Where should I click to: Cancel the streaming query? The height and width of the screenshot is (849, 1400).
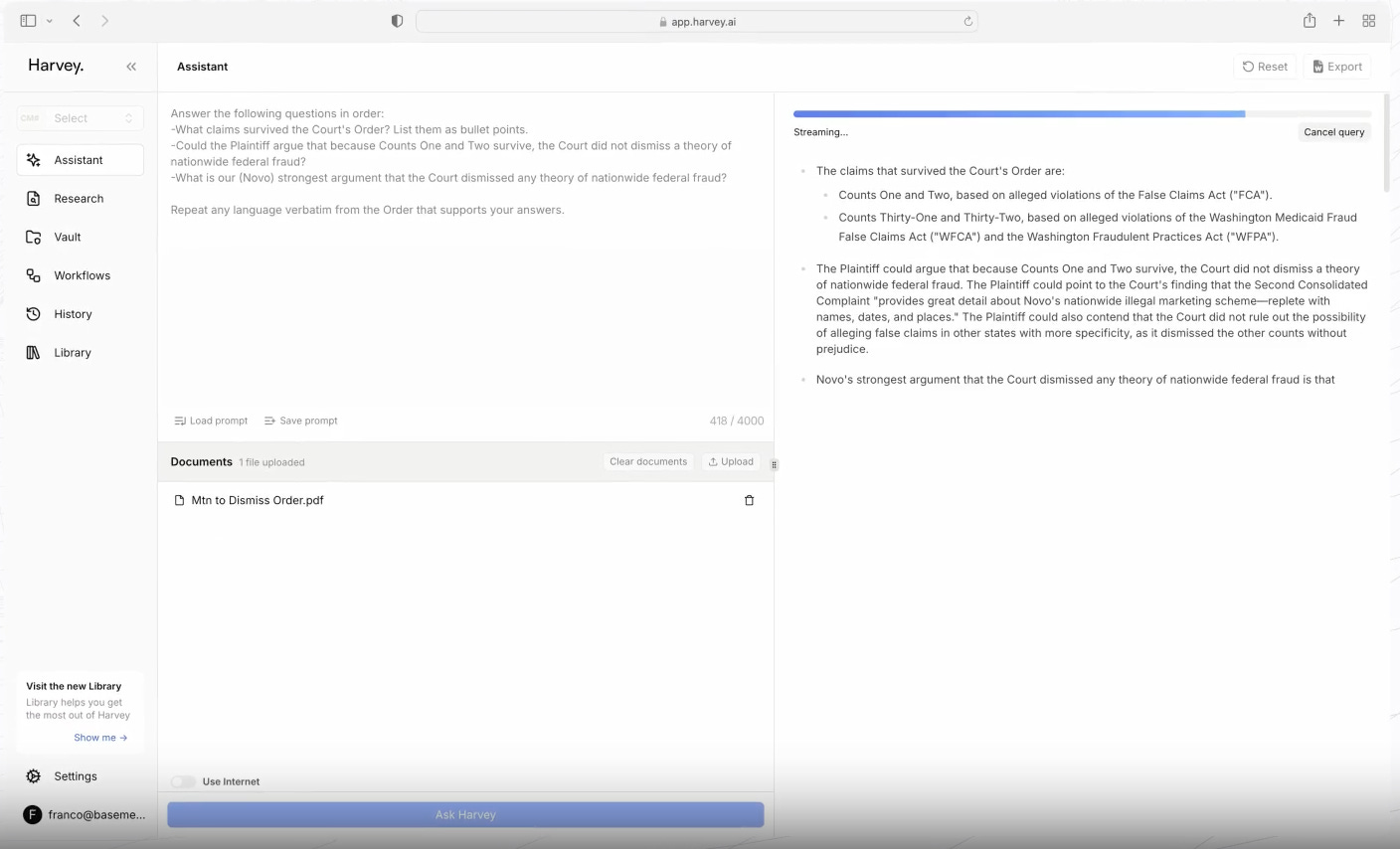click(1333, 132)
